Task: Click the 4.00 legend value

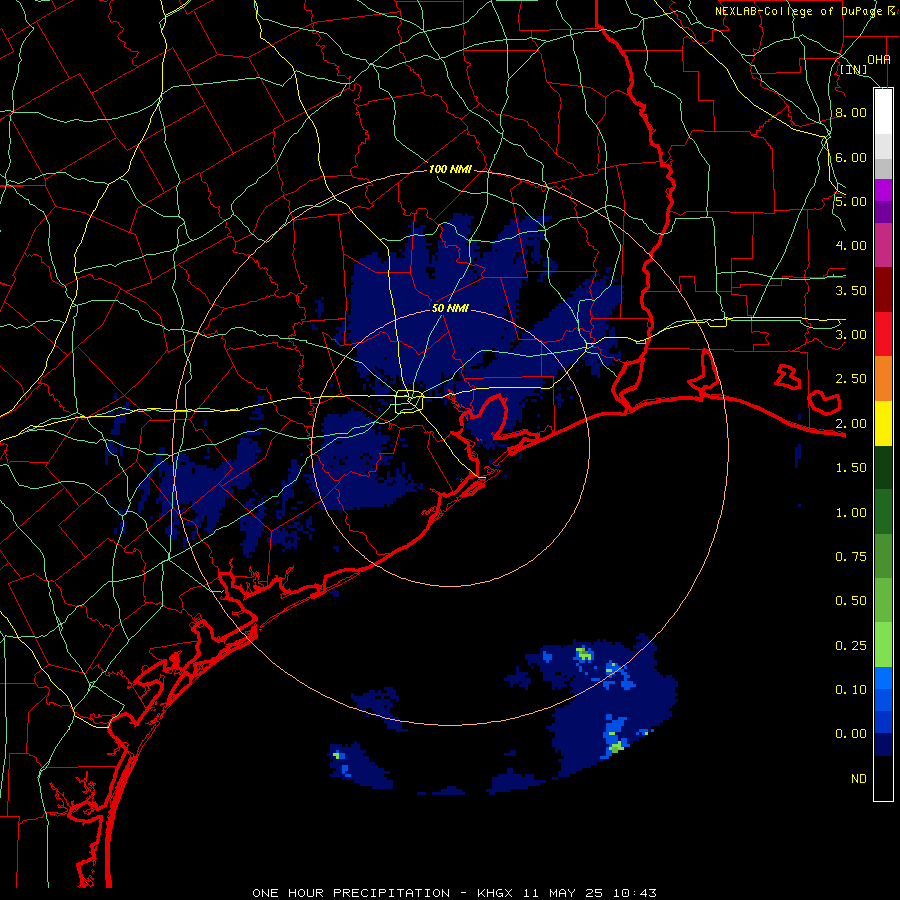Action: (851, 246)
